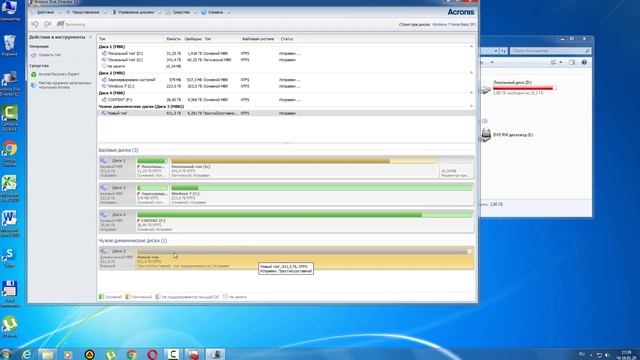
Task: Select the 'CONTENT (F:)' row in list
Action: [286, 100]
